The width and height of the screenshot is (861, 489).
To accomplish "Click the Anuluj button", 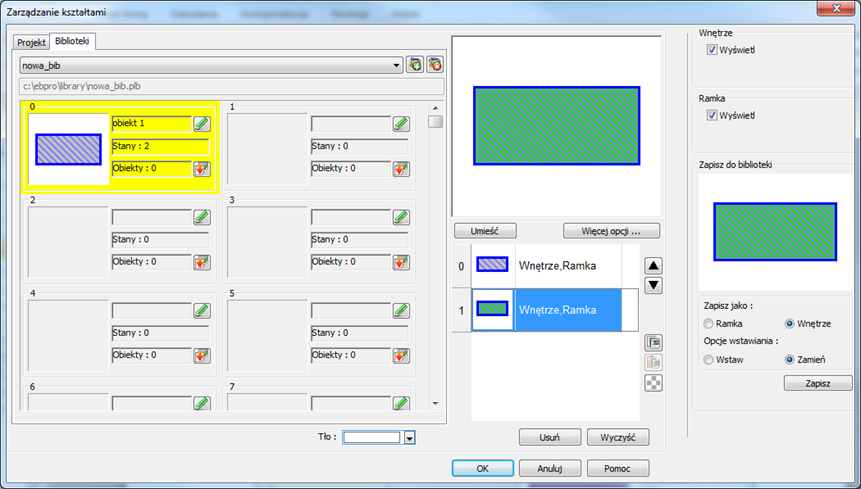I will point(550,468).
